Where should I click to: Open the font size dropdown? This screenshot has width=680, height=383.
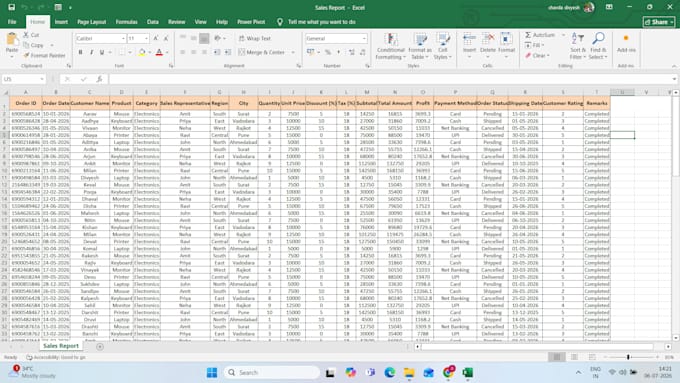[x=146, y=39]
